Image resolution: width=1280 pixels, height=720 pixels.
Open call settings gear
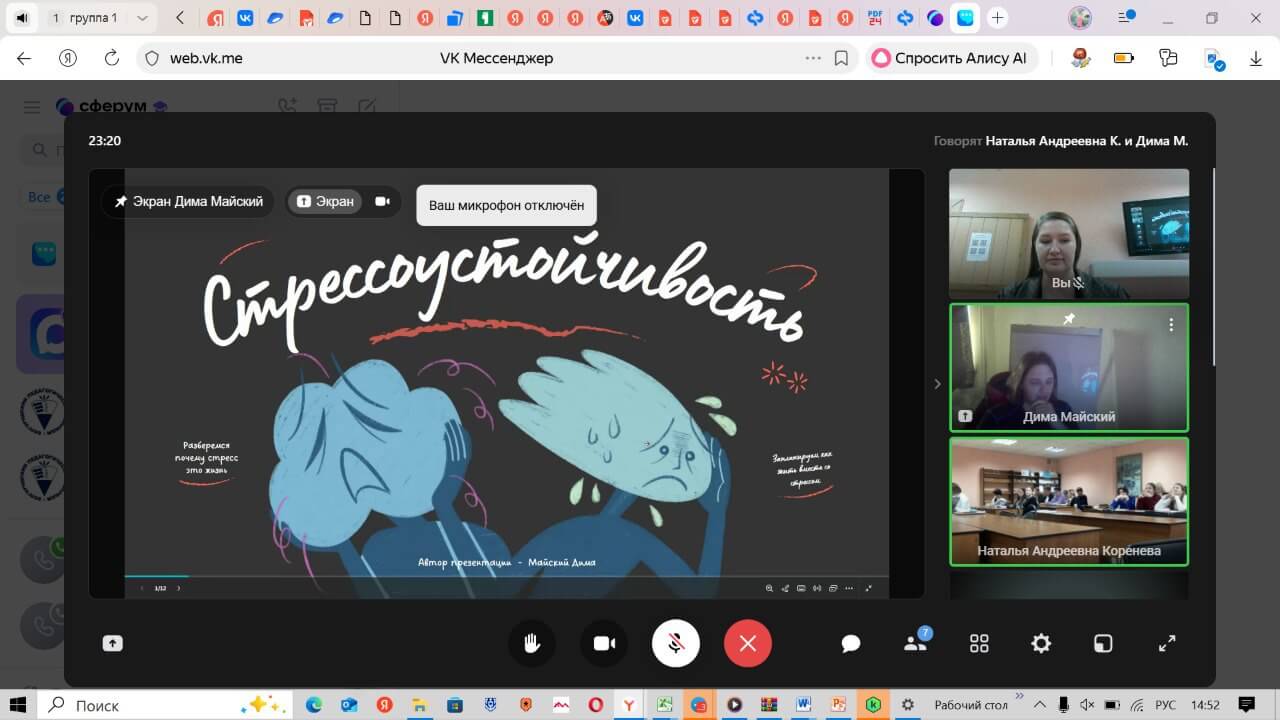click(x=1041, y=644)
